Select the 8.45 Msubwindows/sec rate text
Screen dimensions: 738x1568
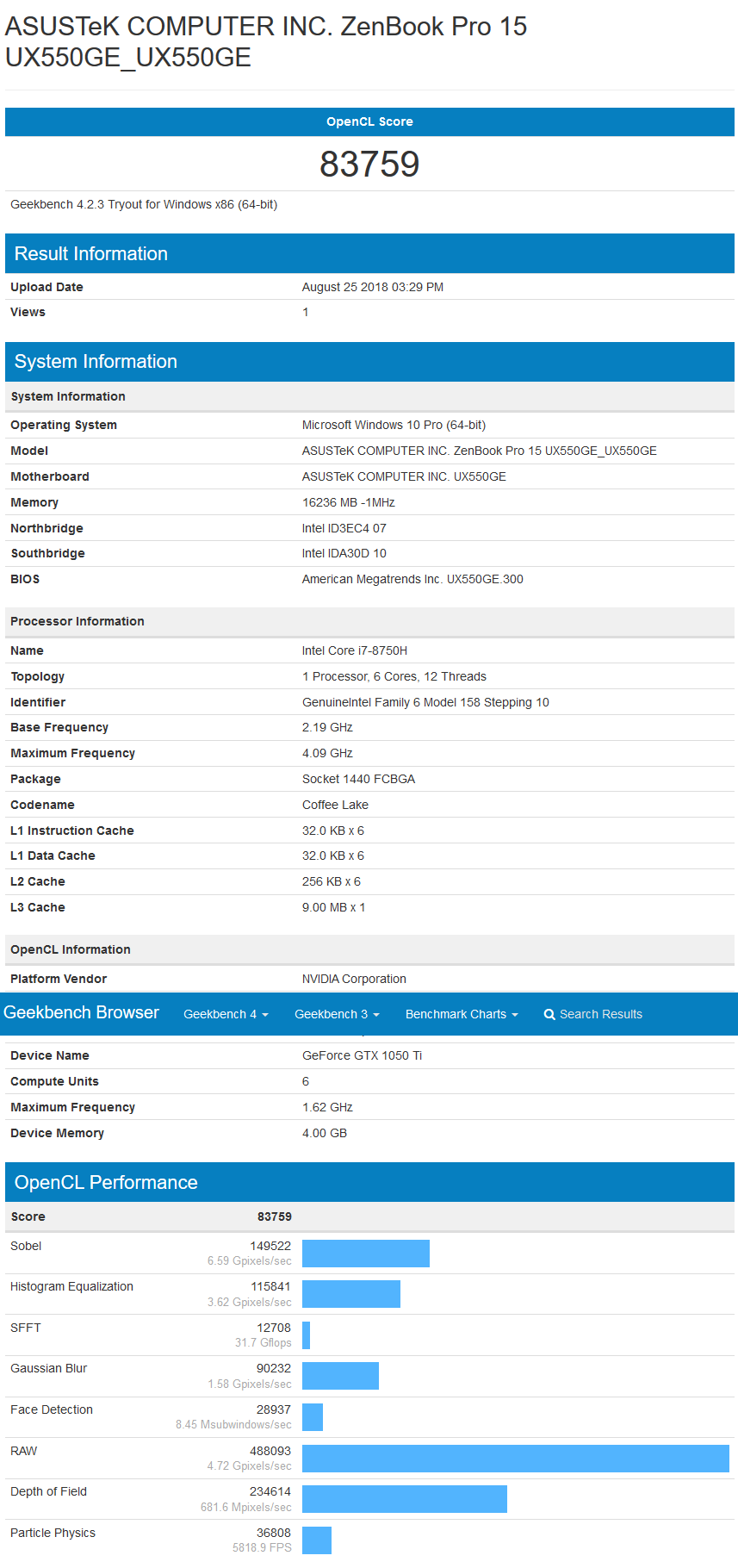[x=233, y=1424]
